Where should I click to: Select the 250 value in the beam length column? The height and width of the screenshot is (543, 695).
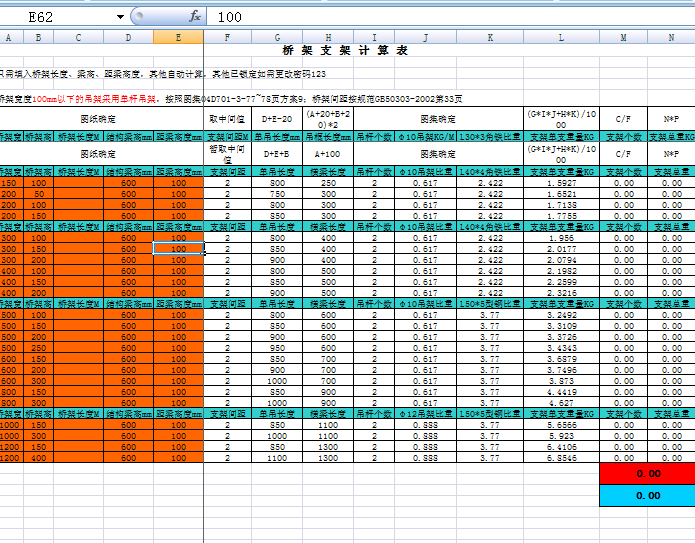328,183
